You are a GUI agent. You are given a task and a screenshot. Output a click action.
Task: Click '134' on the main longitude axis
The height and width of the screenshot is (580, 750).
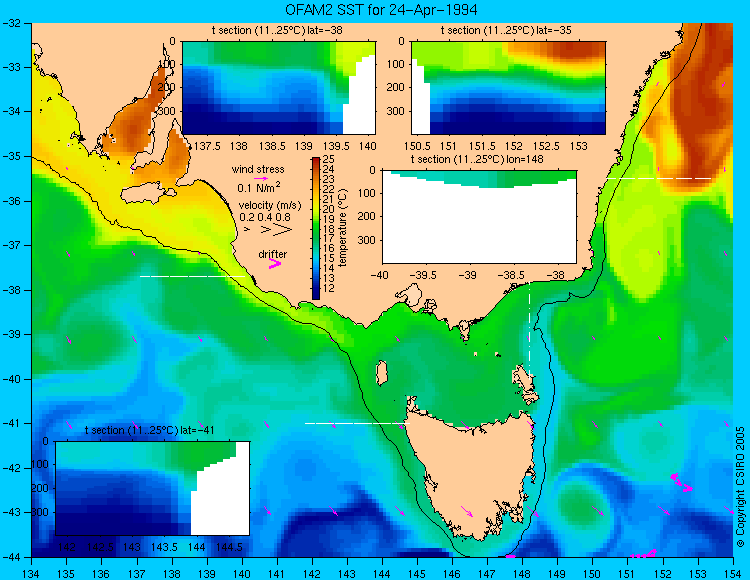pyautogui.click(x=32, y=574)
